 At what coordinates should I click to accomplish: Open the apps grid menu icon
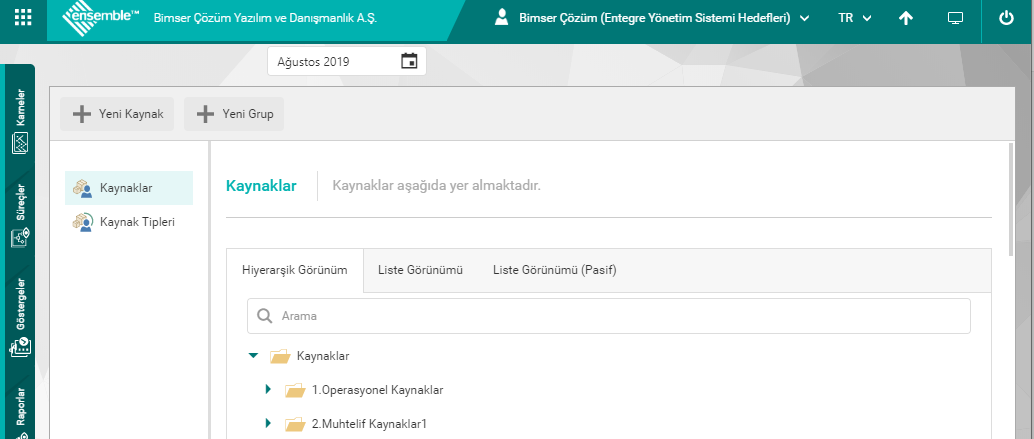point(23,18)
